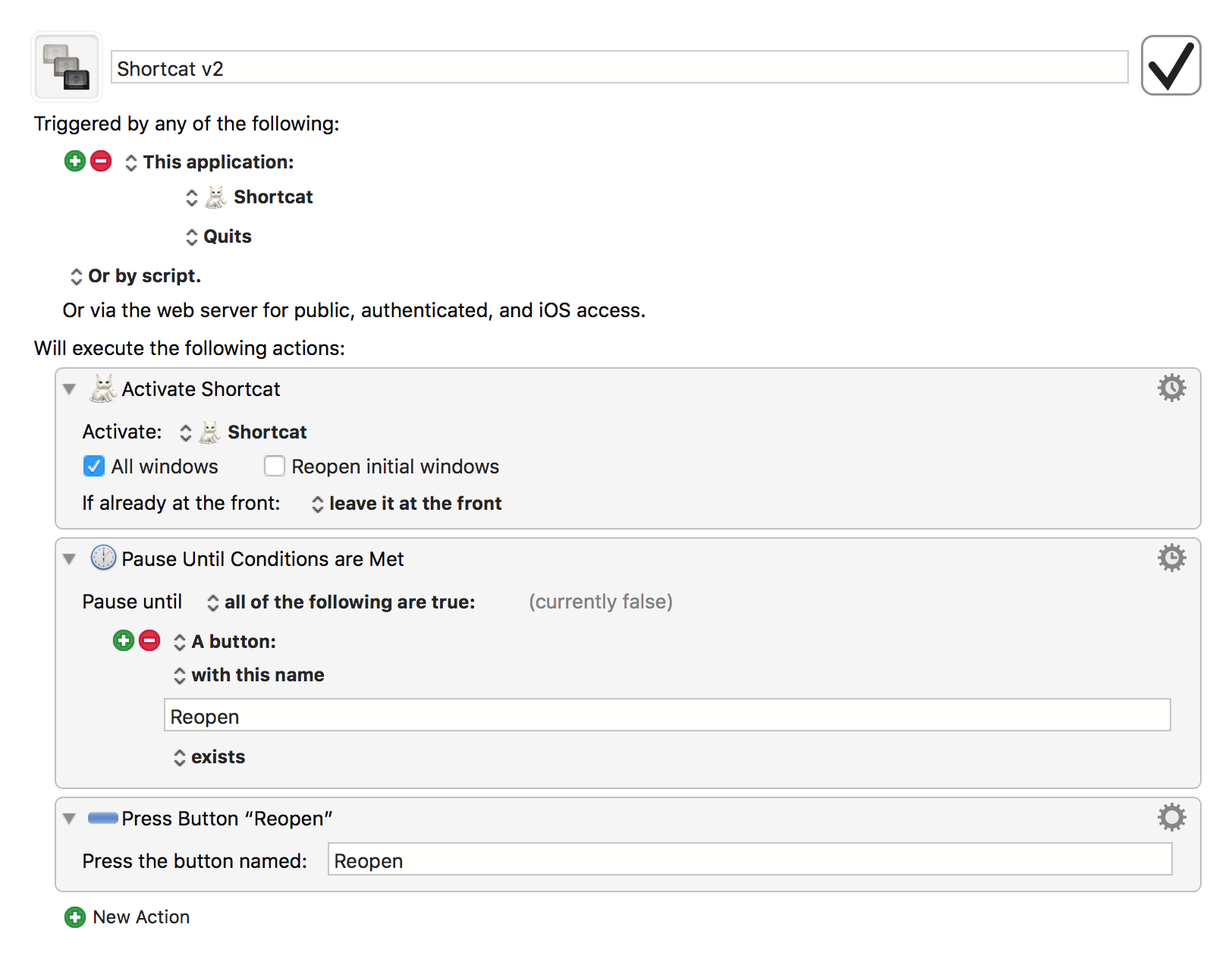Open gear menu for Activate Shortcat action
This screenshot has width=1232, height=959.
(x=1171, y=388)
